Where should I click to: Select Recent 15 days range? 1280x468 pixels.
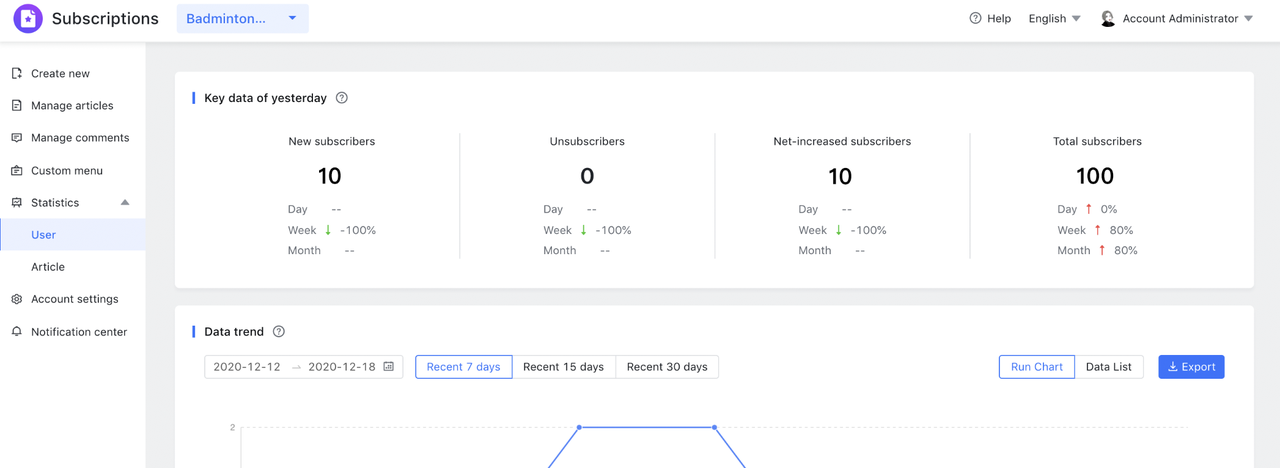(x=563, y=367)
